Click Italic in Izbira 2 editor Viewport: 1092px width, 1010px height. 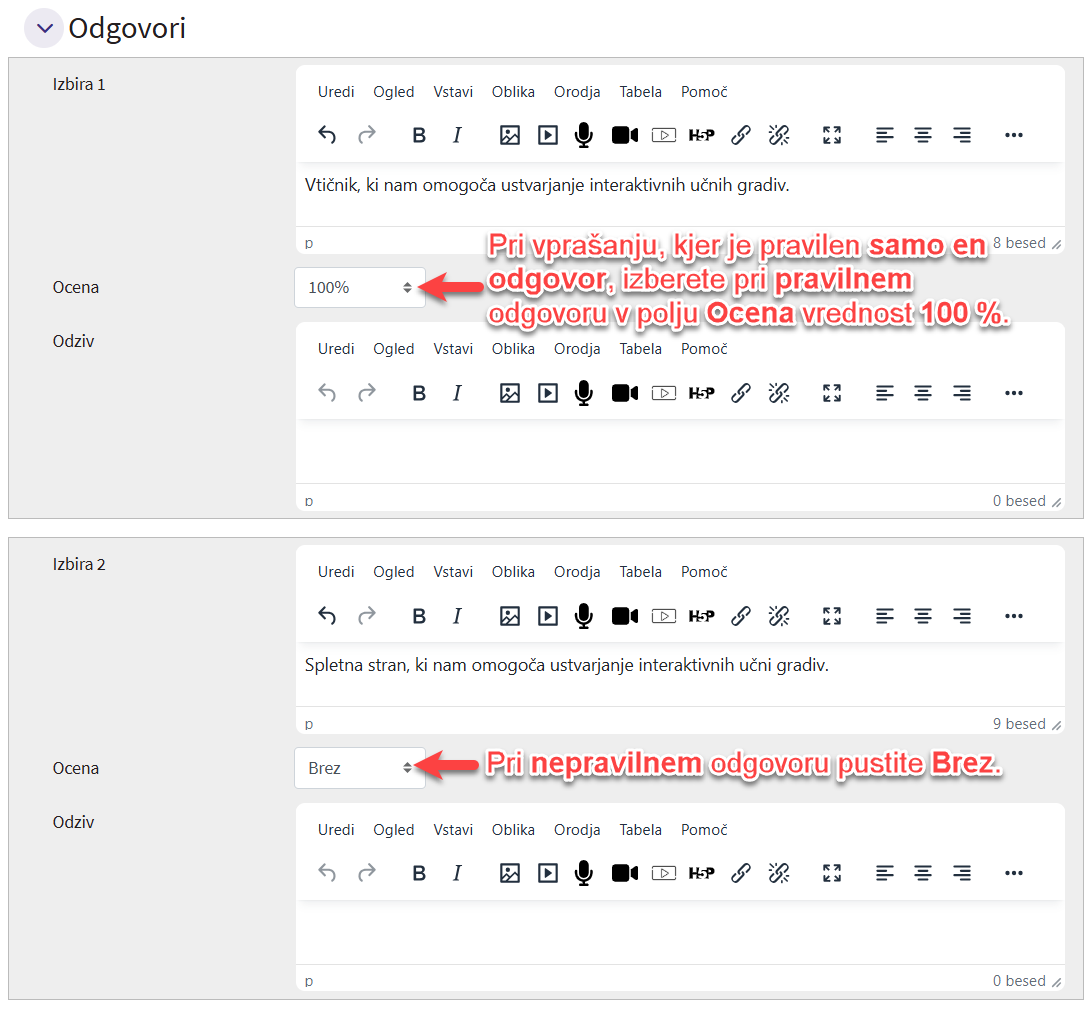tap(457, 616)
